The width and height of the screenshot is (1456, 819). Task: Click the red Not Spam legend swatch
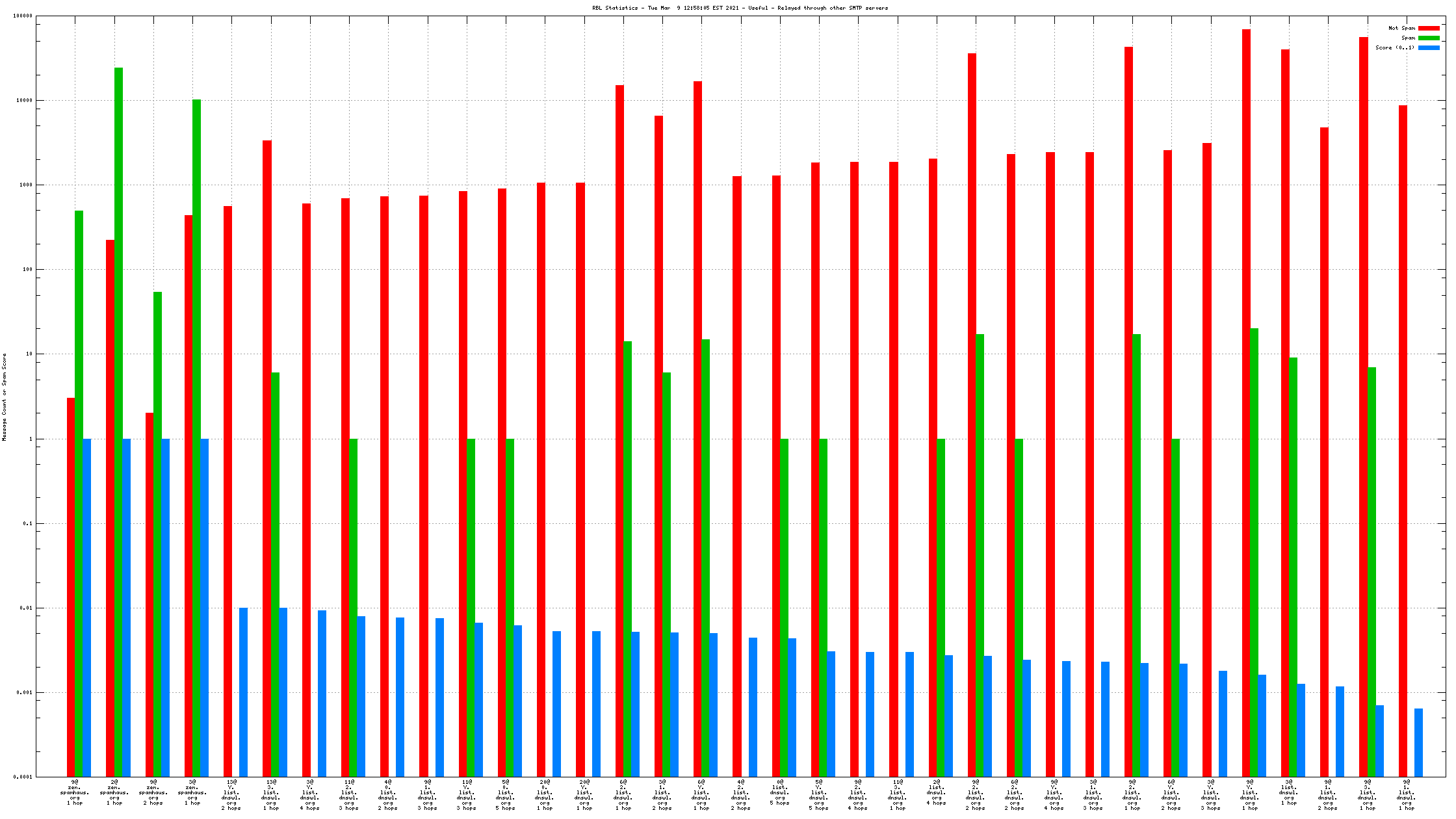[1428, 28]
